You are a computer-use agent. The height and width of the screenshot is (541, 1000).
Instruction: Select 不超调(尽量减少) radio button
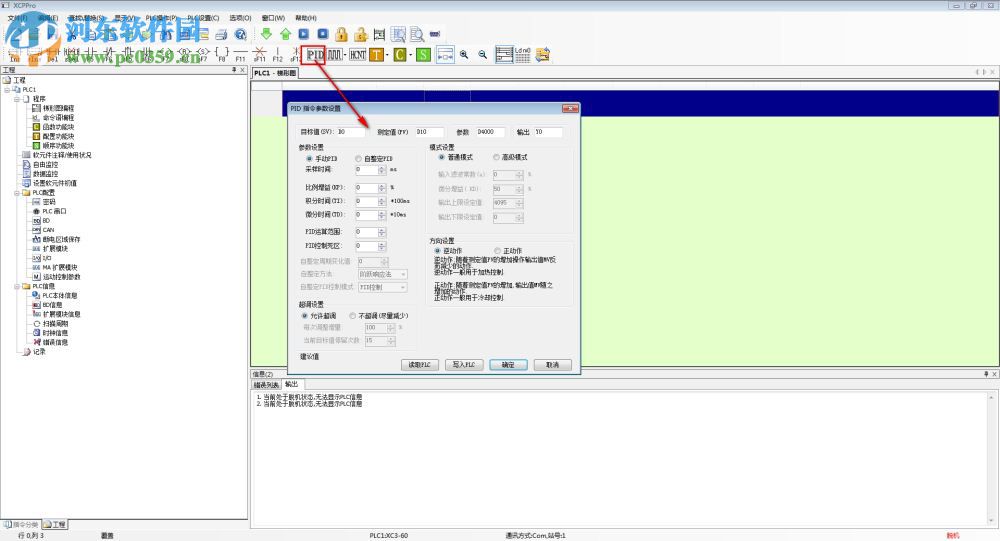352,316
